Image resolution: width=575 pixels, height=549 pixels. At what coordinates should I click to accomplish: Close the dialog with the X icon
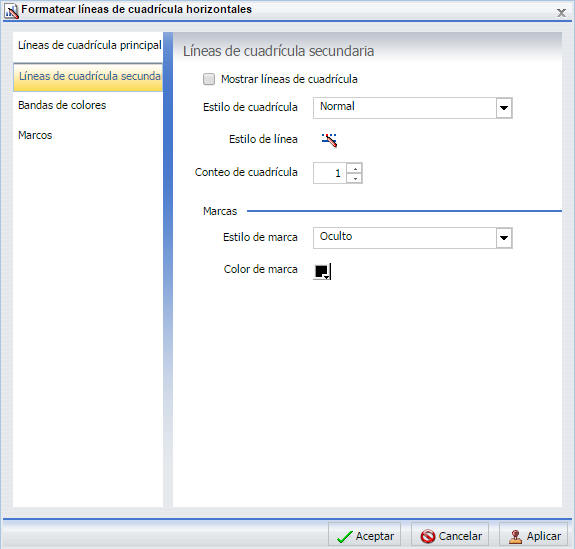[x=561, y=13]
